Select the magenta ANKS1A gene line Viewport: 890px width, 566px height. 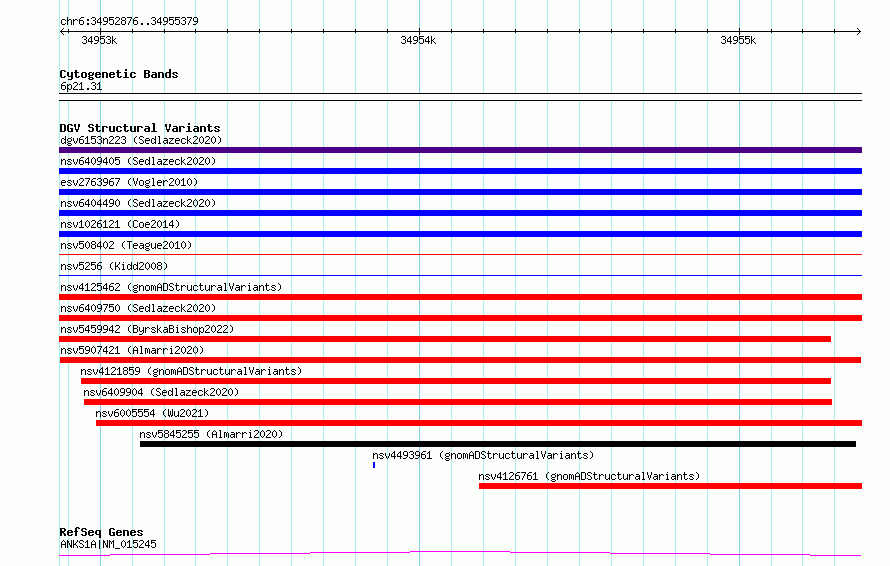tap(460, 554)
